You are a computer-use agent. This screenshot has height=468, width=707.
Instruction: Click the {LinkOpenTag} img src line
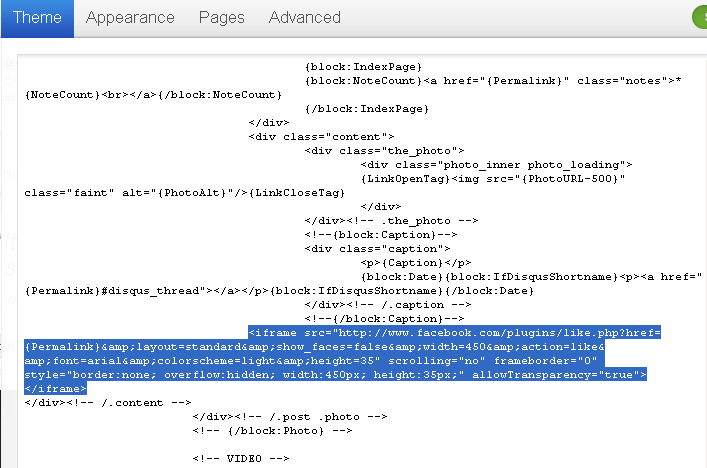pyautogui.click(x=493, y=178)
